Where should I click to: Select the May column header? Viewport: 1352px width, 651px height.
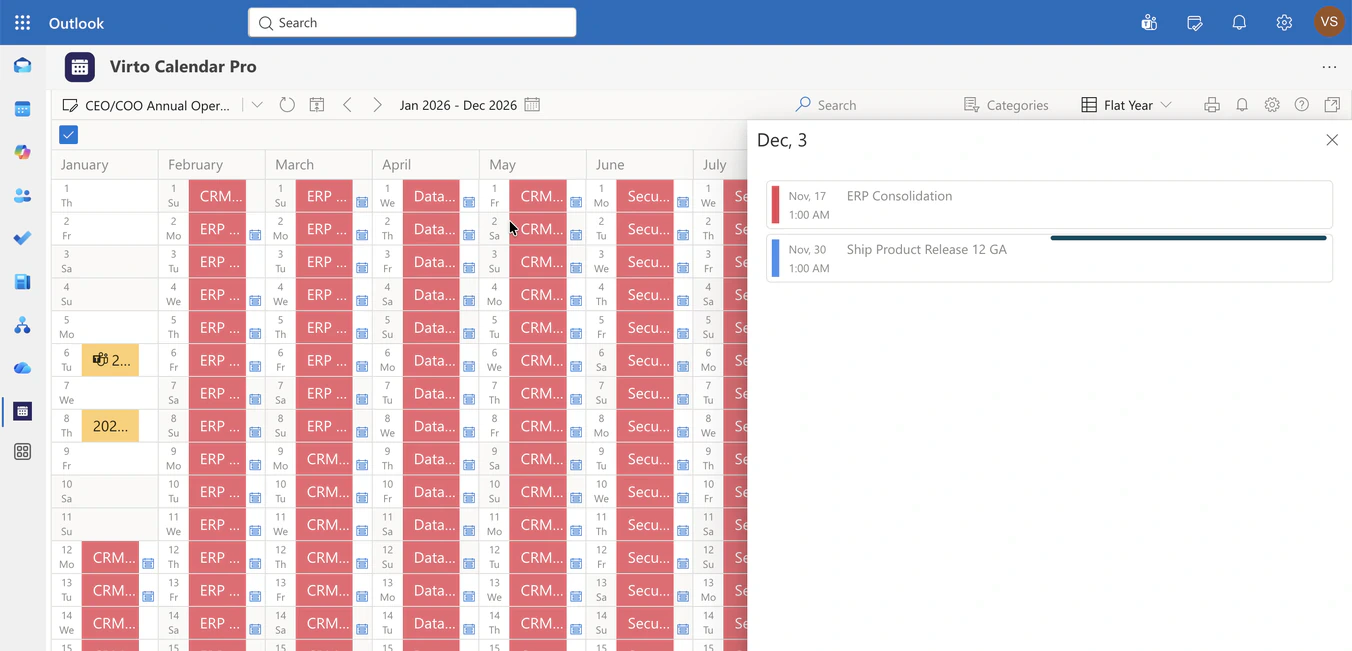click(532, 165)
